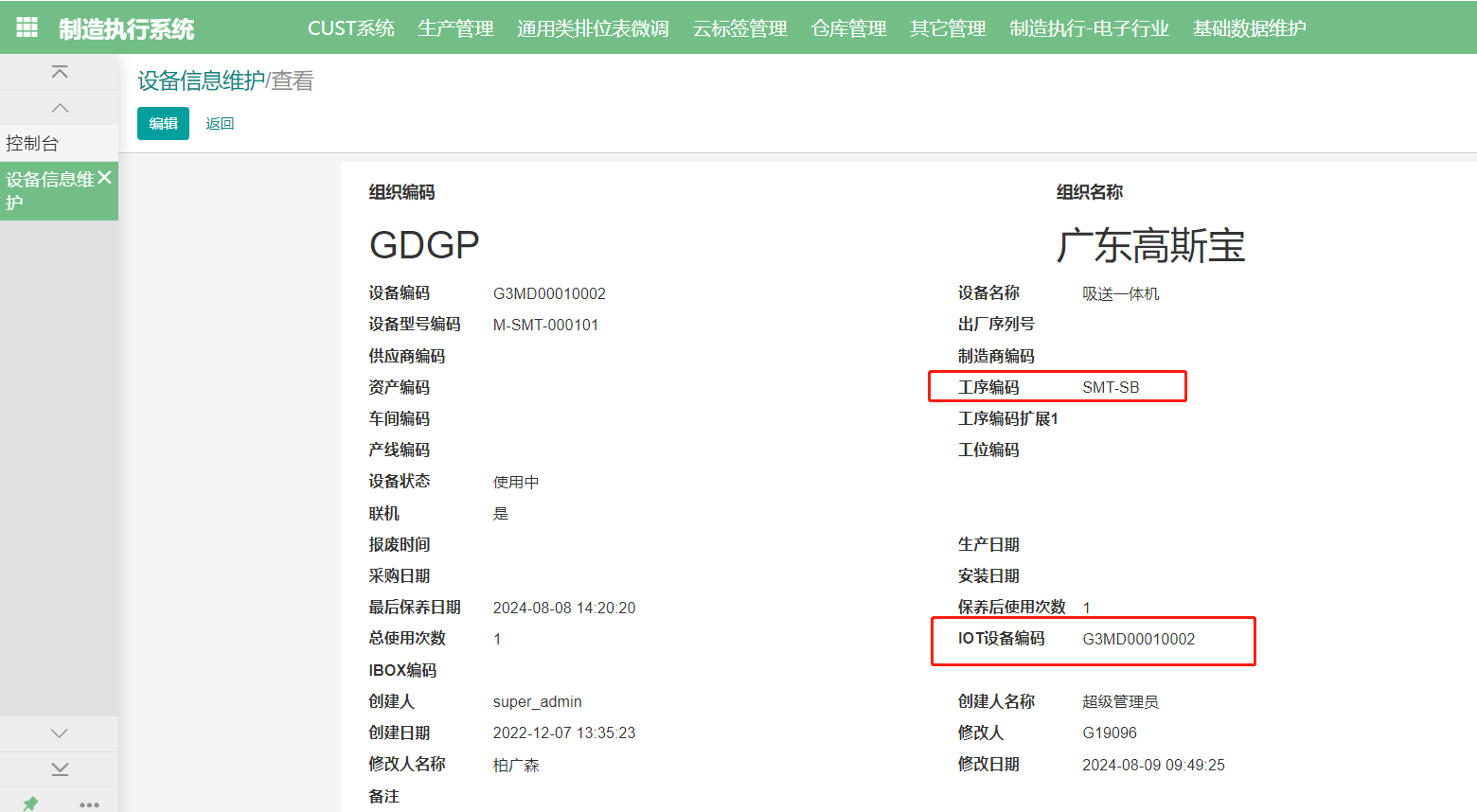Move up one sidebar tab with chevron
1477x812 pixels.
(x=60, y=108)
